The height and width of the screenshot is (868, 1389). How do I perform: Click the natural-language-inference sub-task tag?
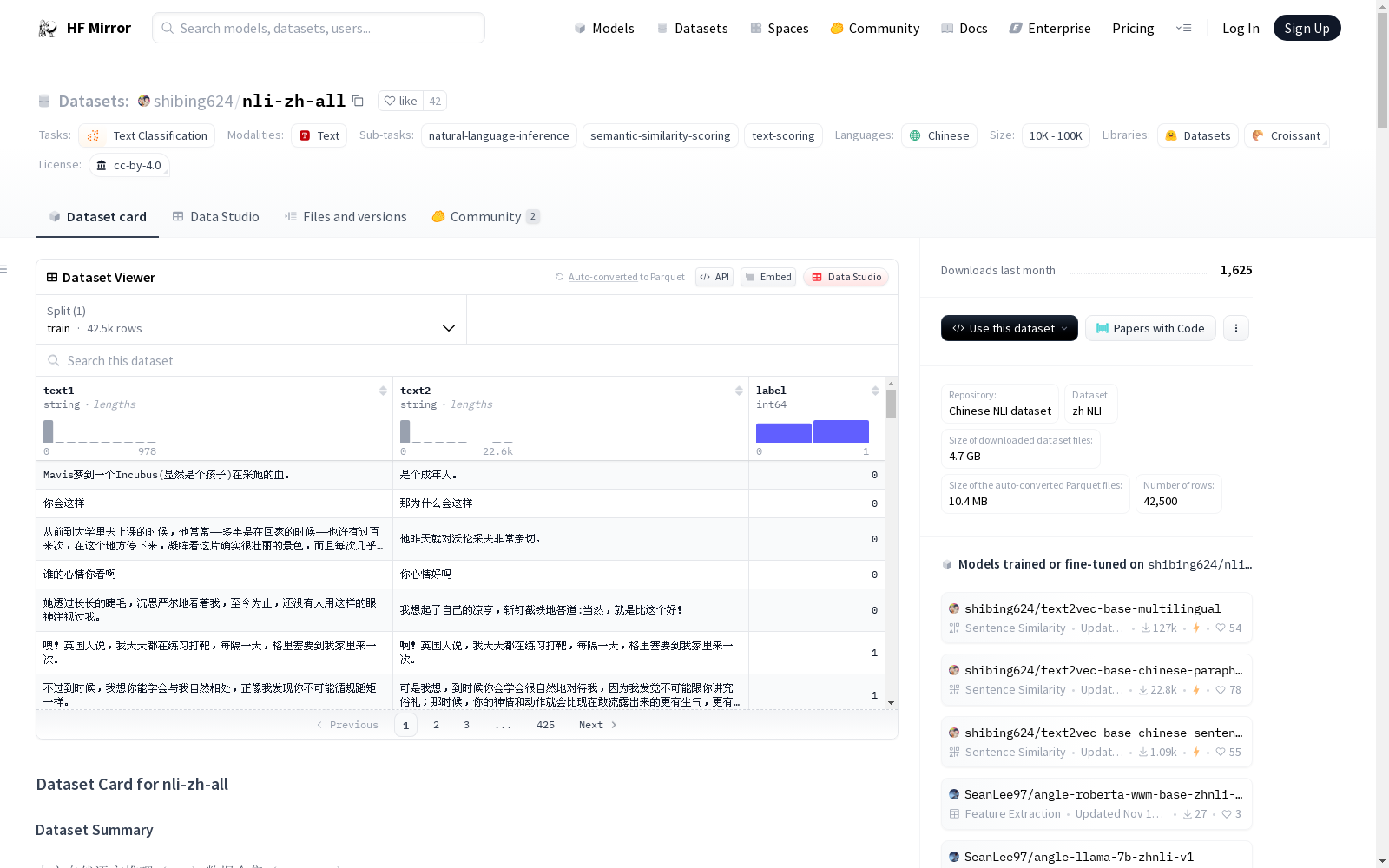(499, 135)
